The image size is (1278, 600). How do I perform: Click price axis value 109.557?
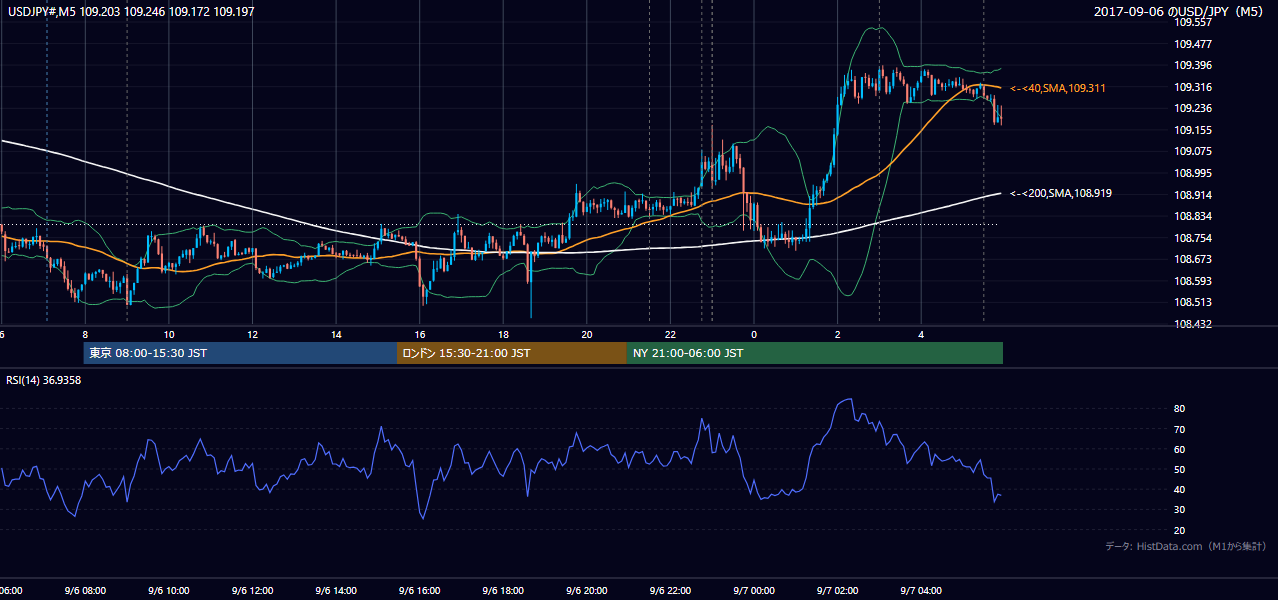(1193, 22)
